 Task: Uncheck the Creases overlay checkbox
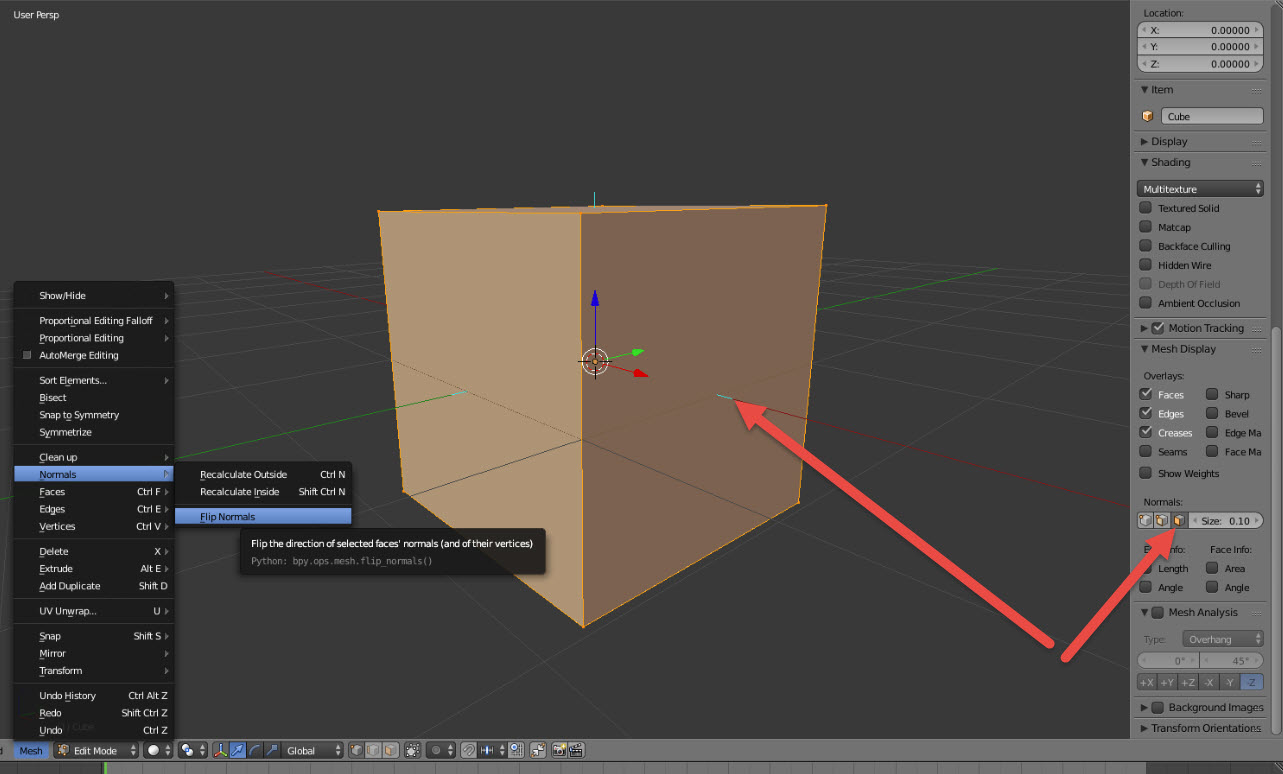tap(1146, 432)
